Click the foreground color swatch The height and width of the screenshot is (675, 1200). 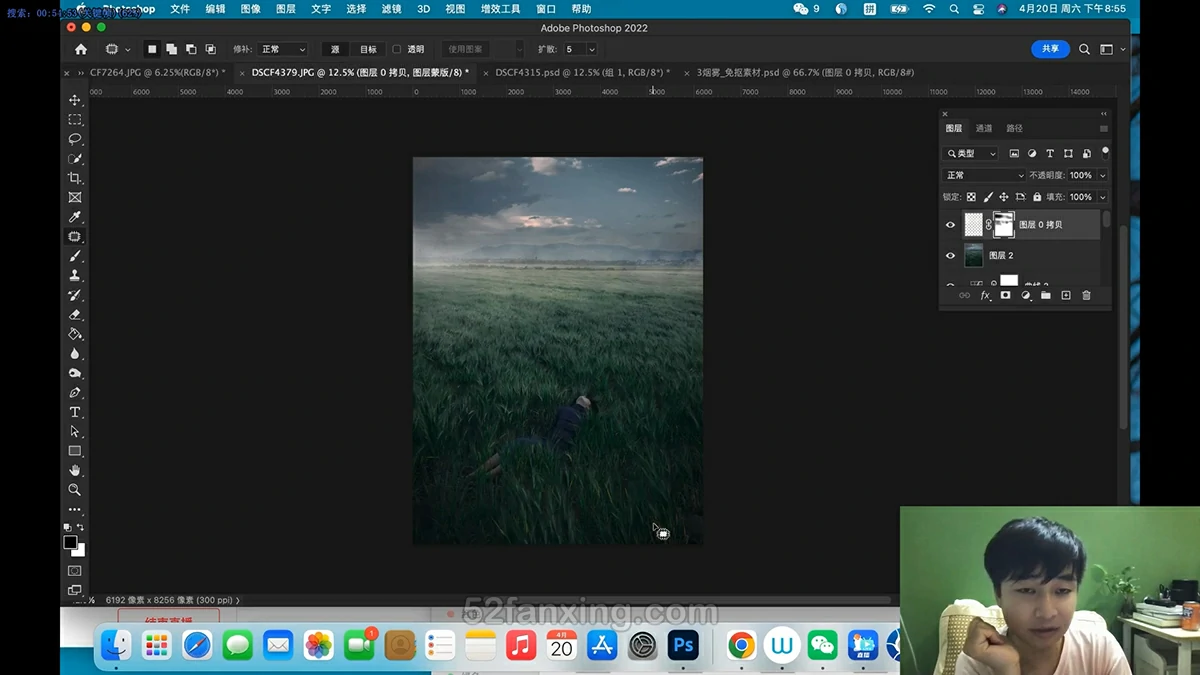coord(70,542)
